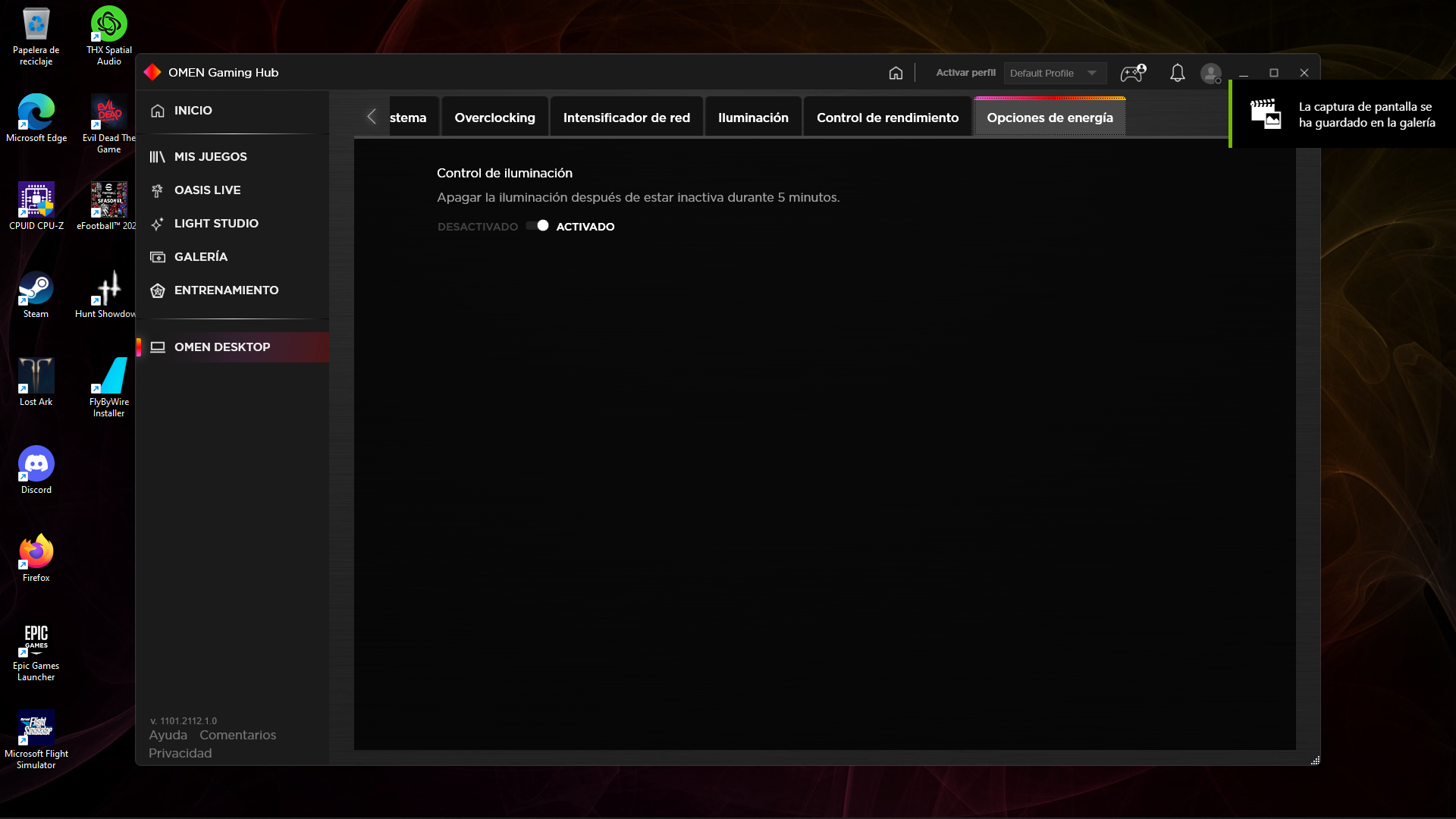Image resolution: width=1456 pixels, height=819 pixels.
Task: Switch to the Overclocking tab
Action: [494, 118]
